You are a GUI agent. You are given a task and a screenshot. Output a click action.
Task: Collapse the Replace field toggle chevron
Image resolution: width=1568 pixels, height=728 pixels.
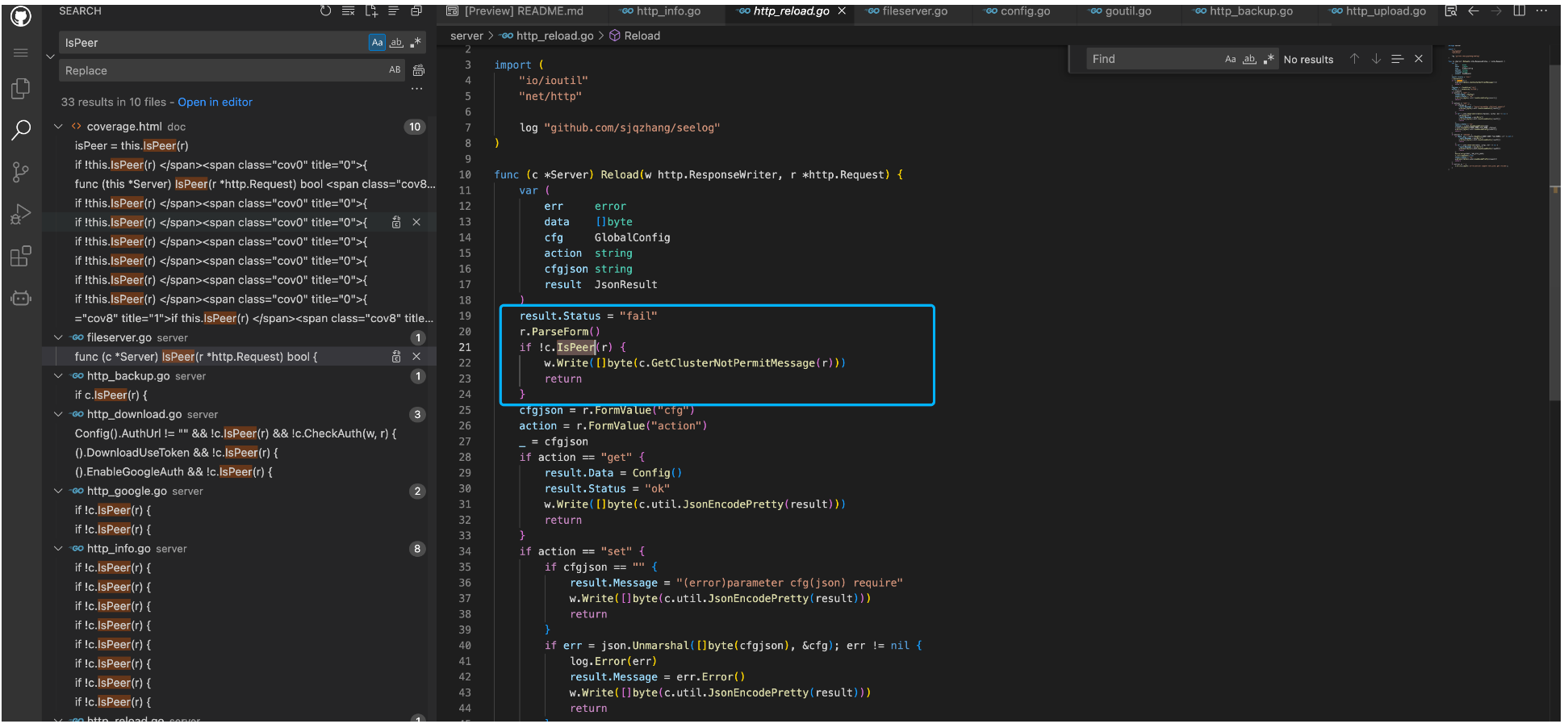pos(50,56)
